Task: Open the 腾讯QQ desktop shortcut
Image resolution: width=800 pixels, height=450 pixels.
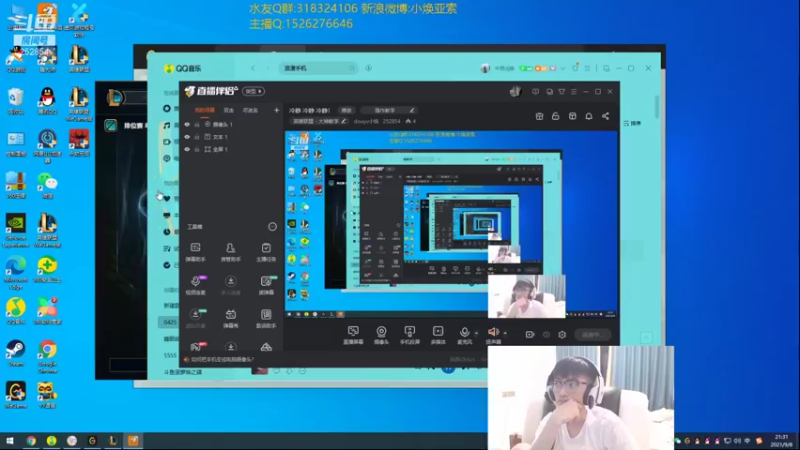Action: pyautogui.click(x=47, y=101)
